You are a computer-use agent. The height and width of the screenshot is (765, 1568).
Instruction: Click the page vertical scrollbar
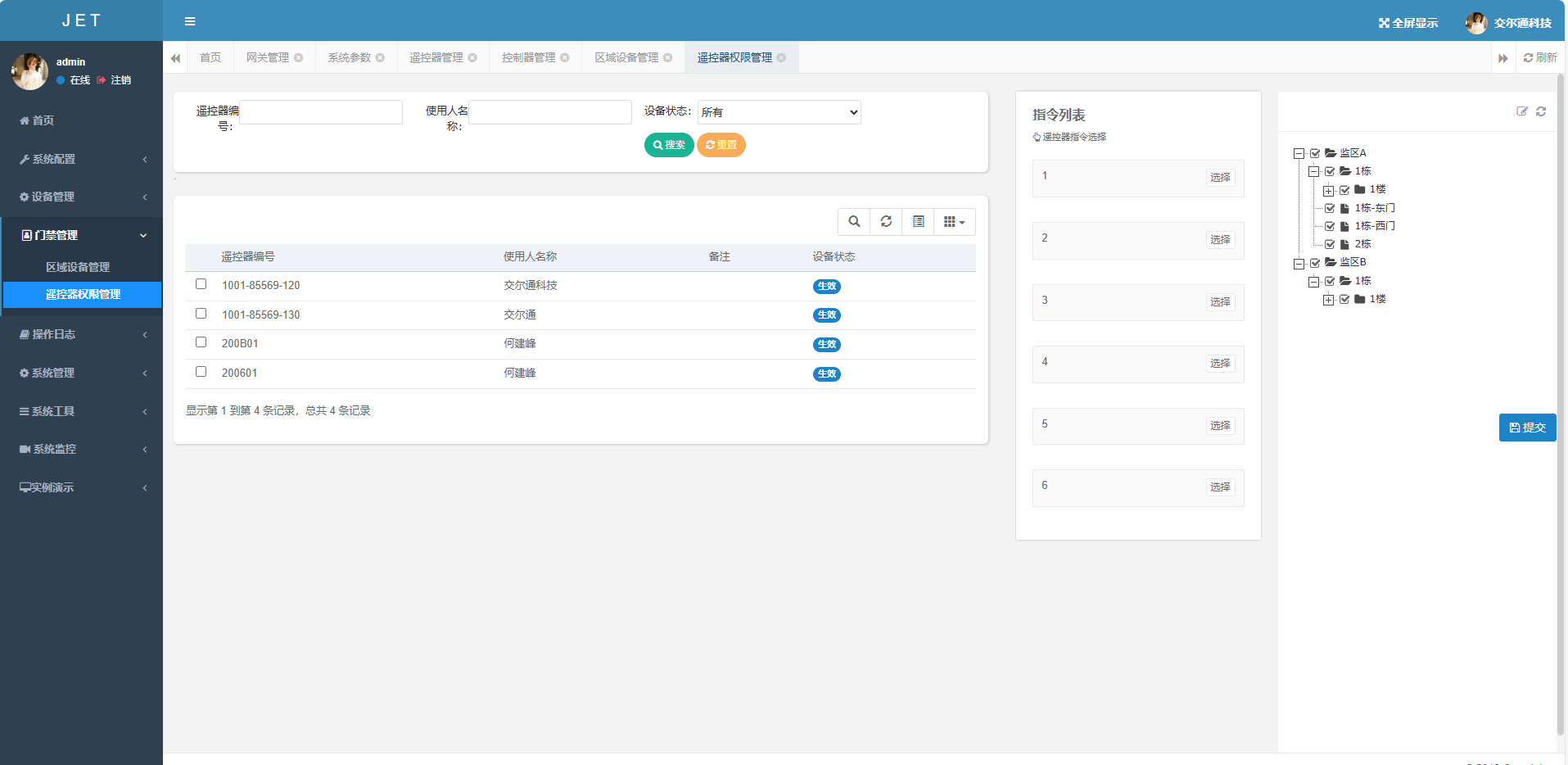coord(1561,405)
